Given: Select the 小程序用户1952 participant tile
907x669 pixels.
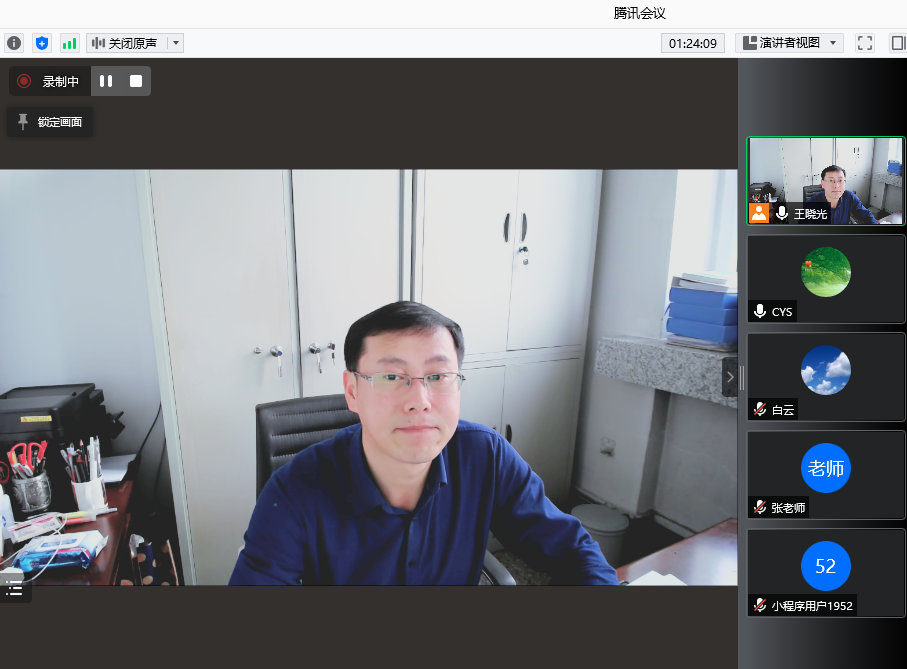Looking at the screenshot, I should tap(825, 572).
